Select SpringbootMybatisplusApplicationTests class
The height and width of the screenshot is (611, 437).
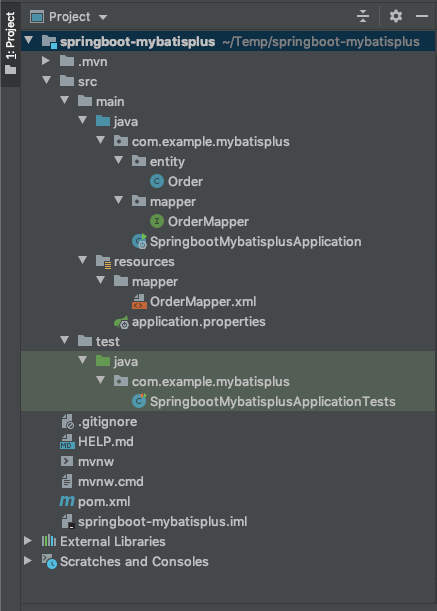pyautogui.click(x=272, y=402)
